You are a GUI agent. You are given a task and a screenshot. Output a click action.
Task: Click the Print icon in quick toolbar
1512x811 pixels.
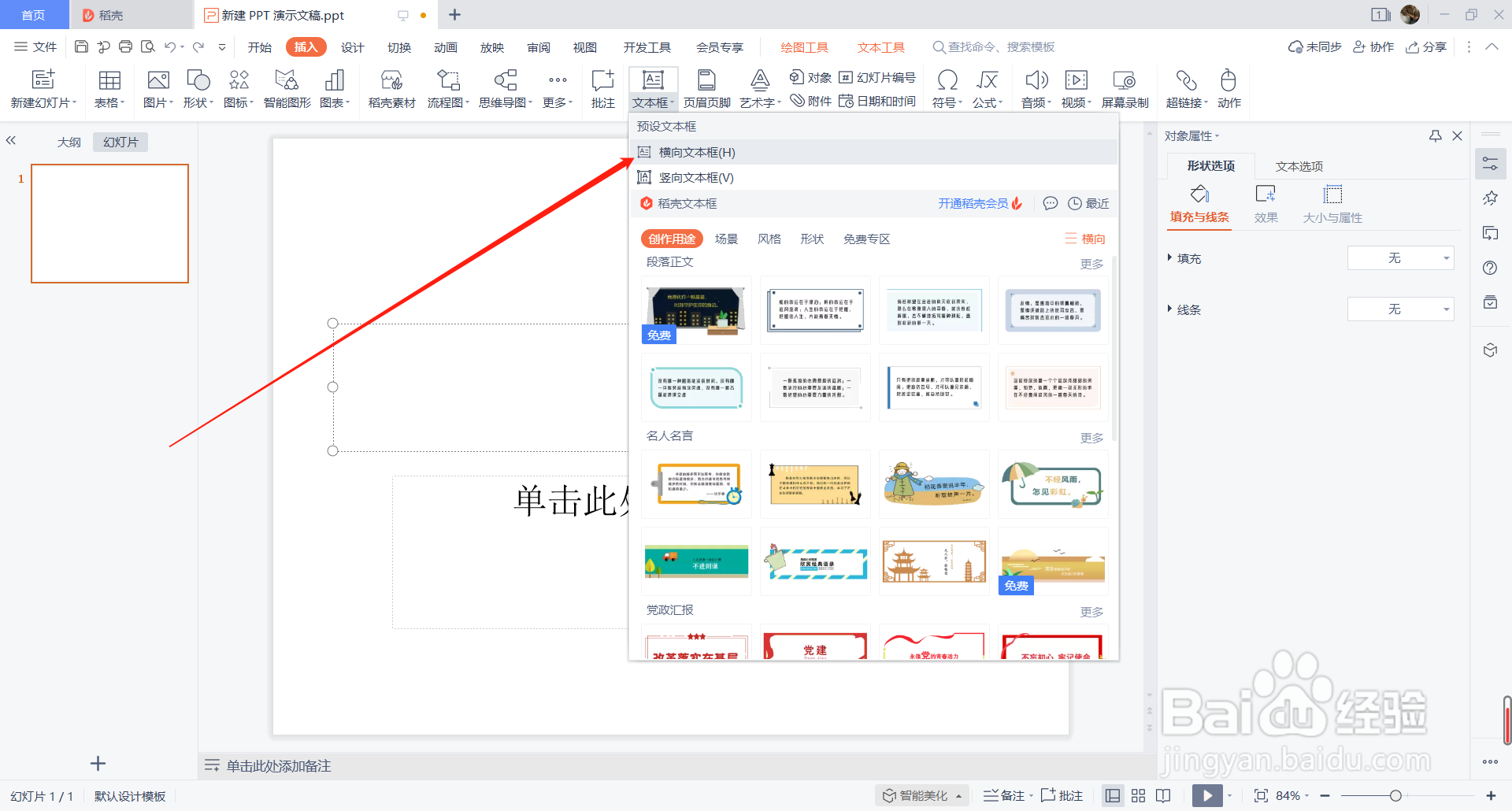[125, 46]
